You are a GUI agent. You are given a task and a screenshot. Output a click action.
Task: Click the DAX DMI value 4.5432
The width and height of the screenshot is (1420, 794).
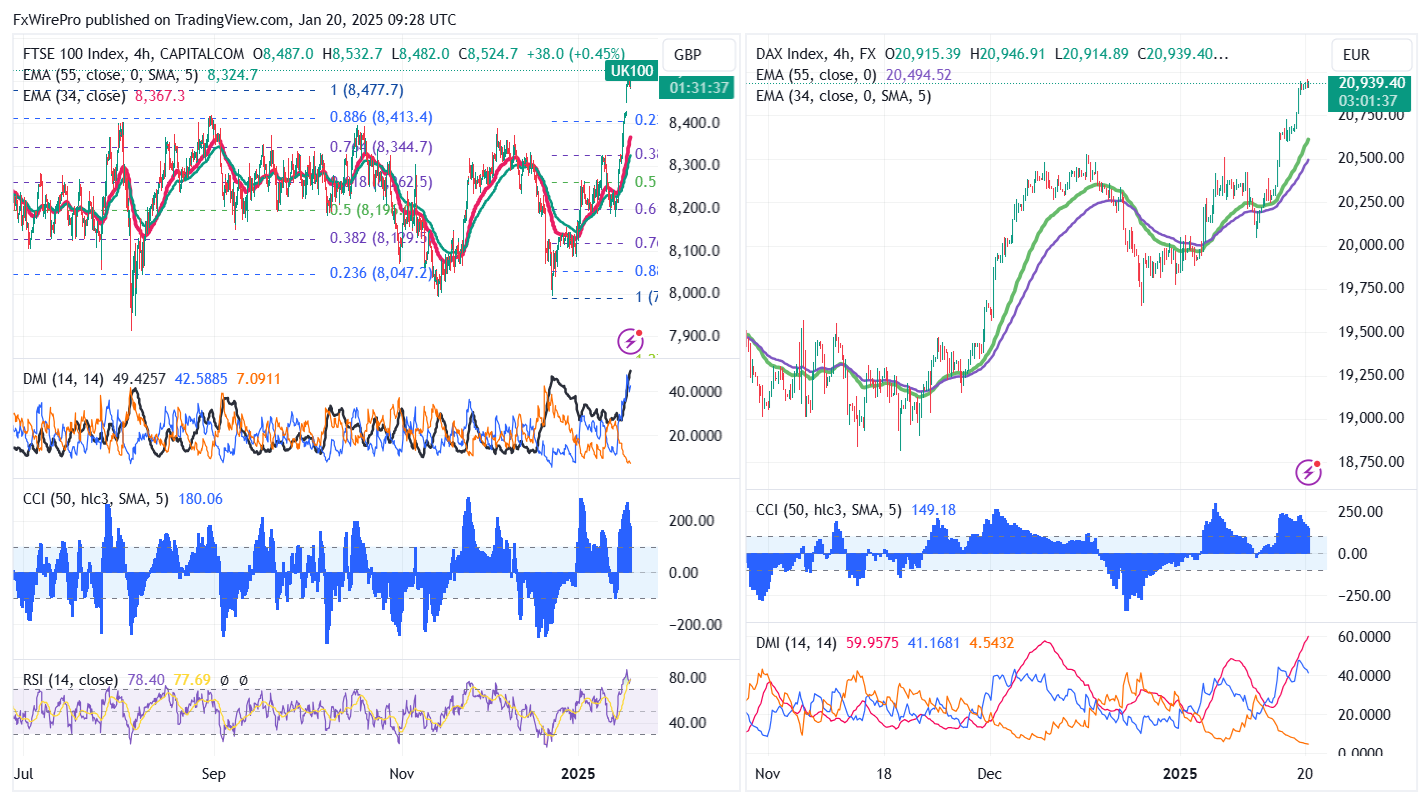pyautogui.click(x=991, y=644)
